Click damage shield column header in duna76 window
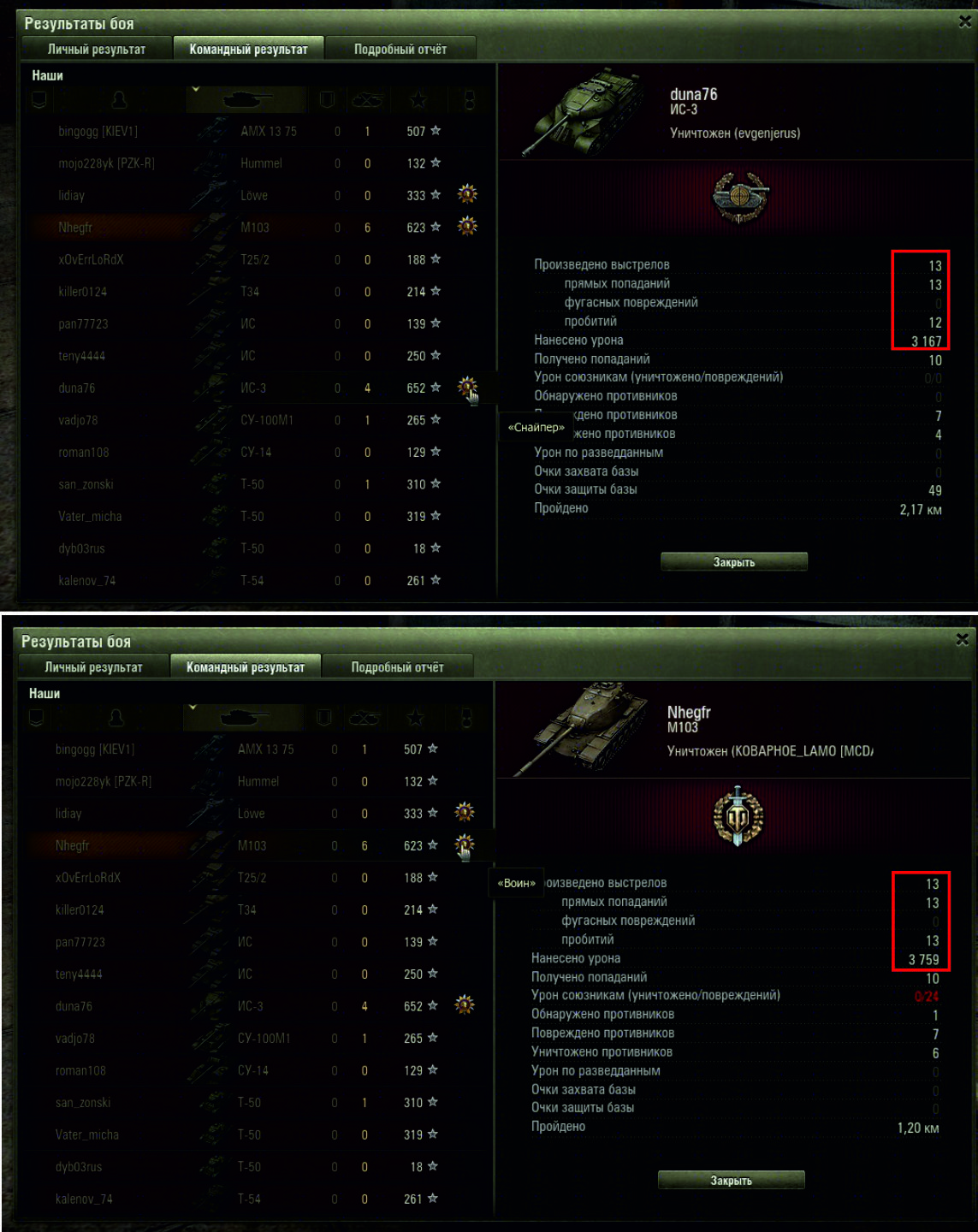Viewport: 978px width, 1232px height. [x=327, y=100]
